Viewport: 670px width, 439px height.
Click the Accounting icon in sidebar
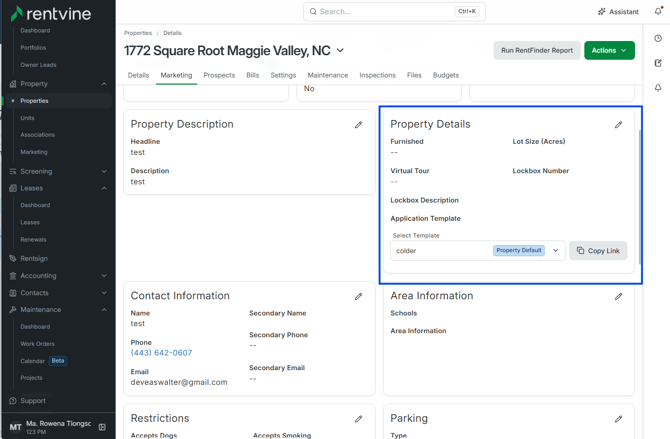13,276
